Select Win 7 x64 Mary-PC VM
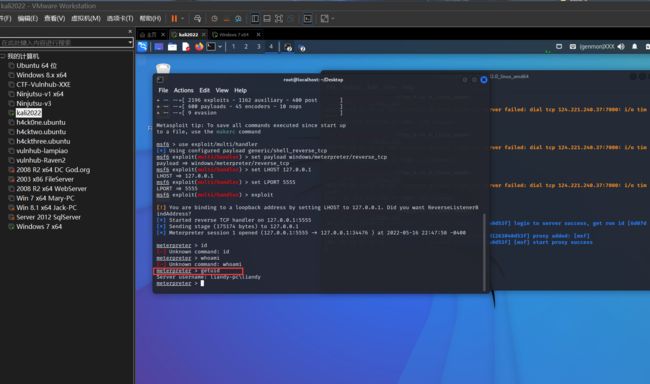 [x=45, y=198]
